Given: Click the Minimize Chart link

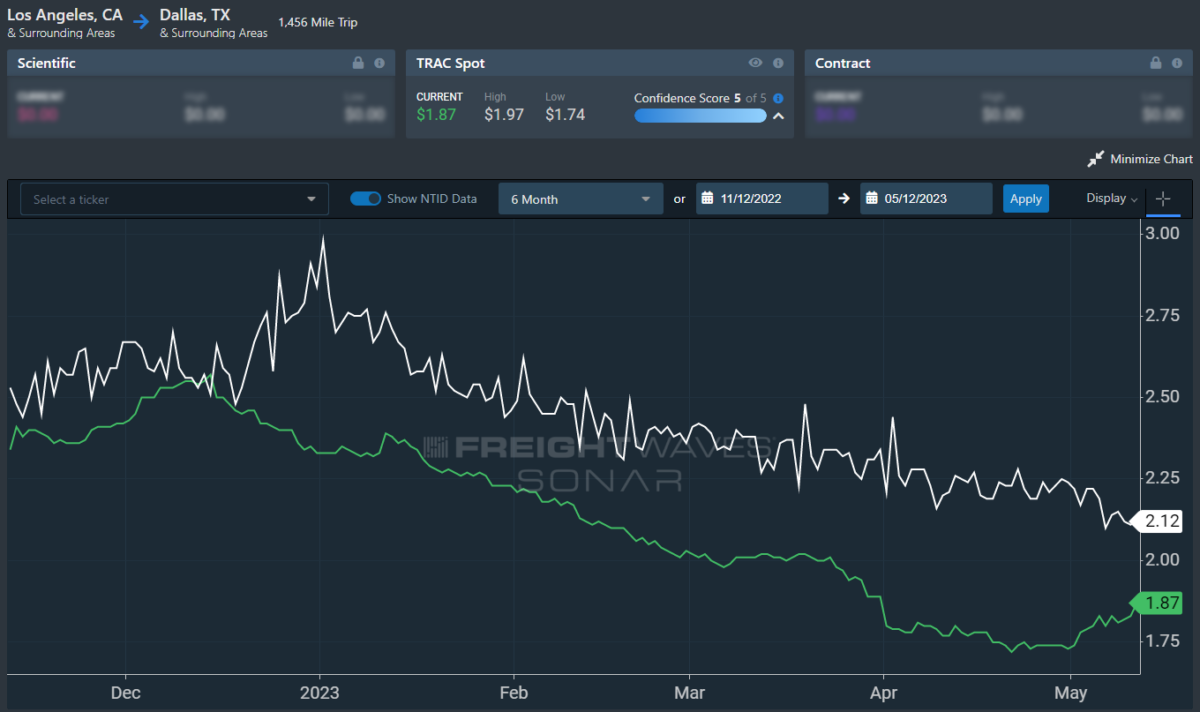Looking at the screenshot, I should click(1151, 159).
